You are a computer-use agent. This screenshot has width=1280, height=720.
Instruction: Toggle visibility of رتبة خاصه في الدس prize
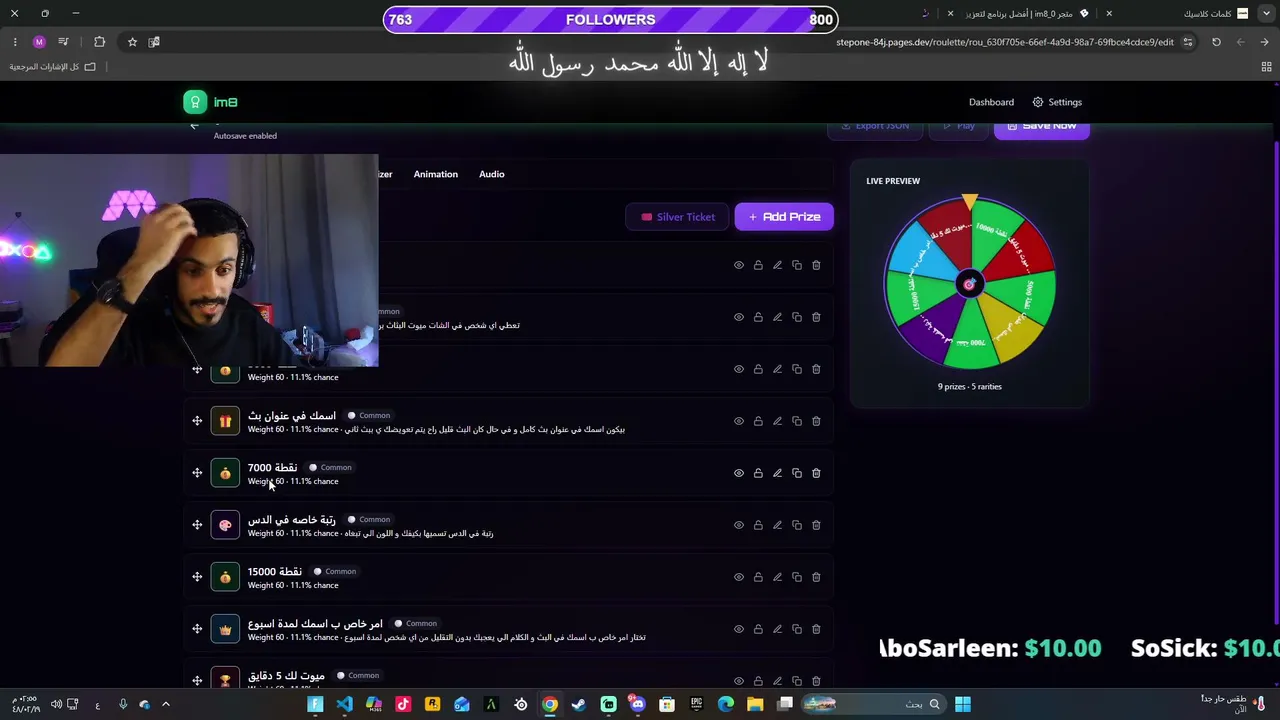tap(739, 525)
